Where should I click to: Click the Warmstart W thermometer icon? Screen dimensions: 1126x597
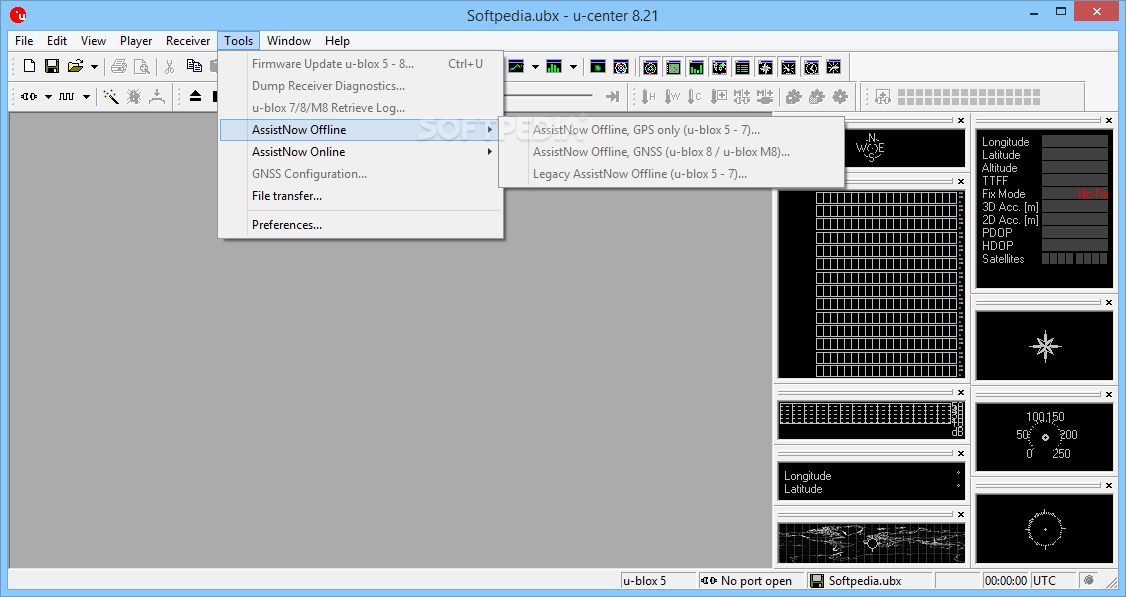pos(672,96)
